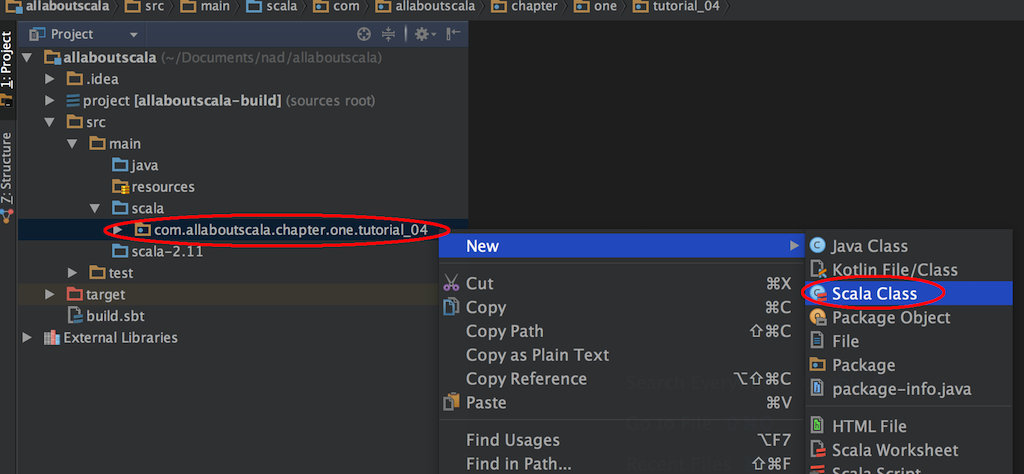Choose Copy Reference from context menu

pyautogui.click(x=621, y=379)
